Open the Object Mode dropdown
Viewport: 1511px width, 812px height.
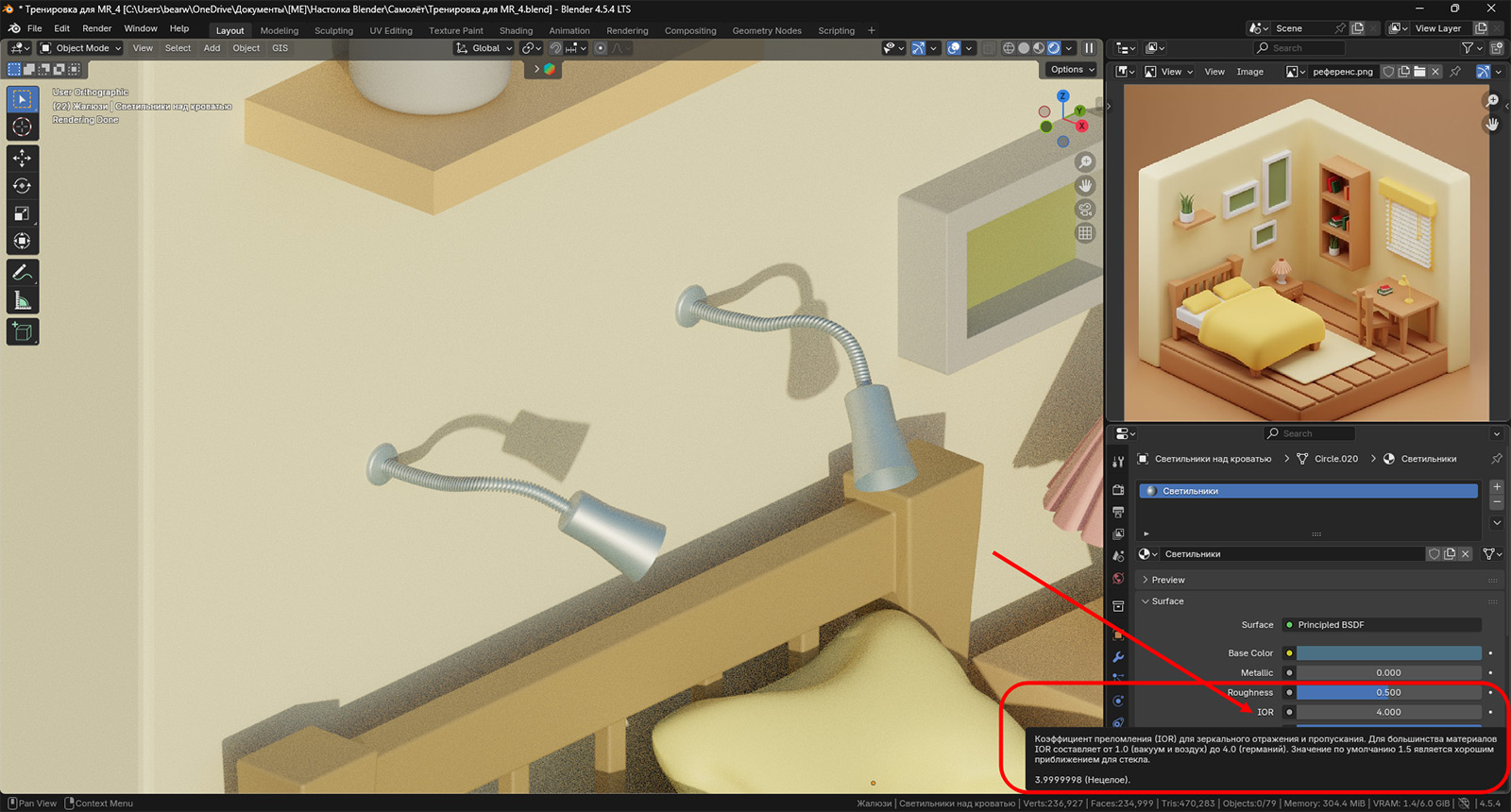tap(81, 48)
